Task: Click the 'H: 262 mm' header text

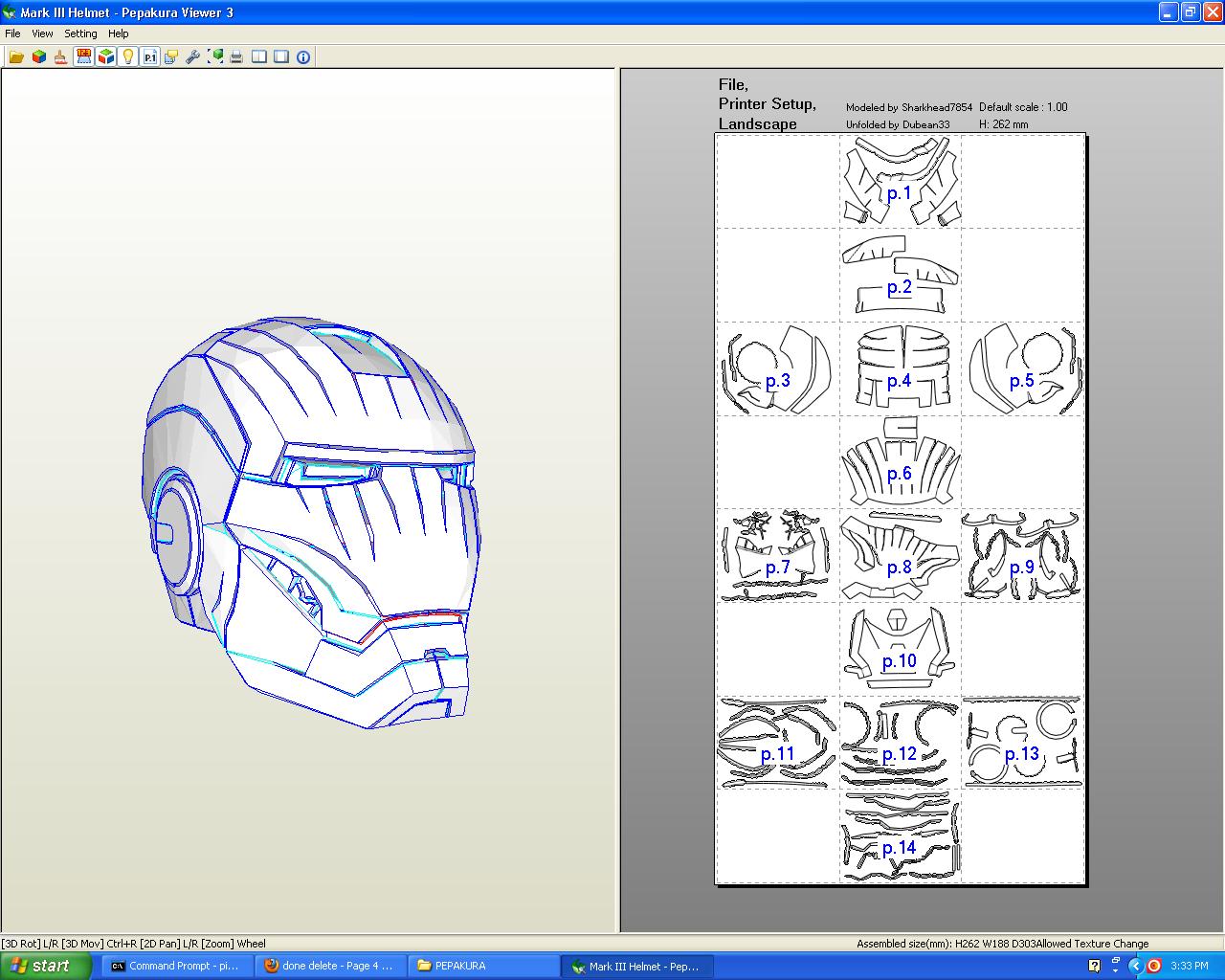Action: point(1004,124)
